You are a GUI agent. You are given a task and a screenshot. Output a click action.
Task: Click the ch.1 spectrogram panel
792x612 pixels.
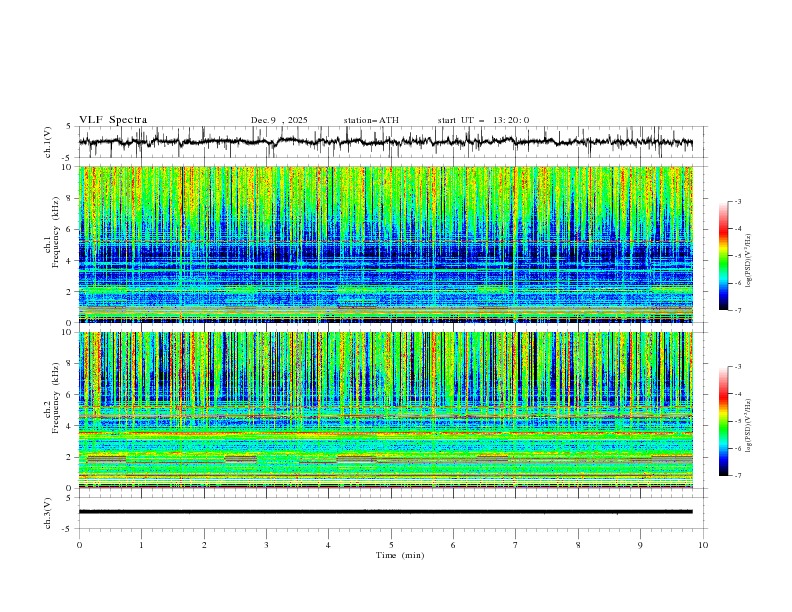(386, 244)
